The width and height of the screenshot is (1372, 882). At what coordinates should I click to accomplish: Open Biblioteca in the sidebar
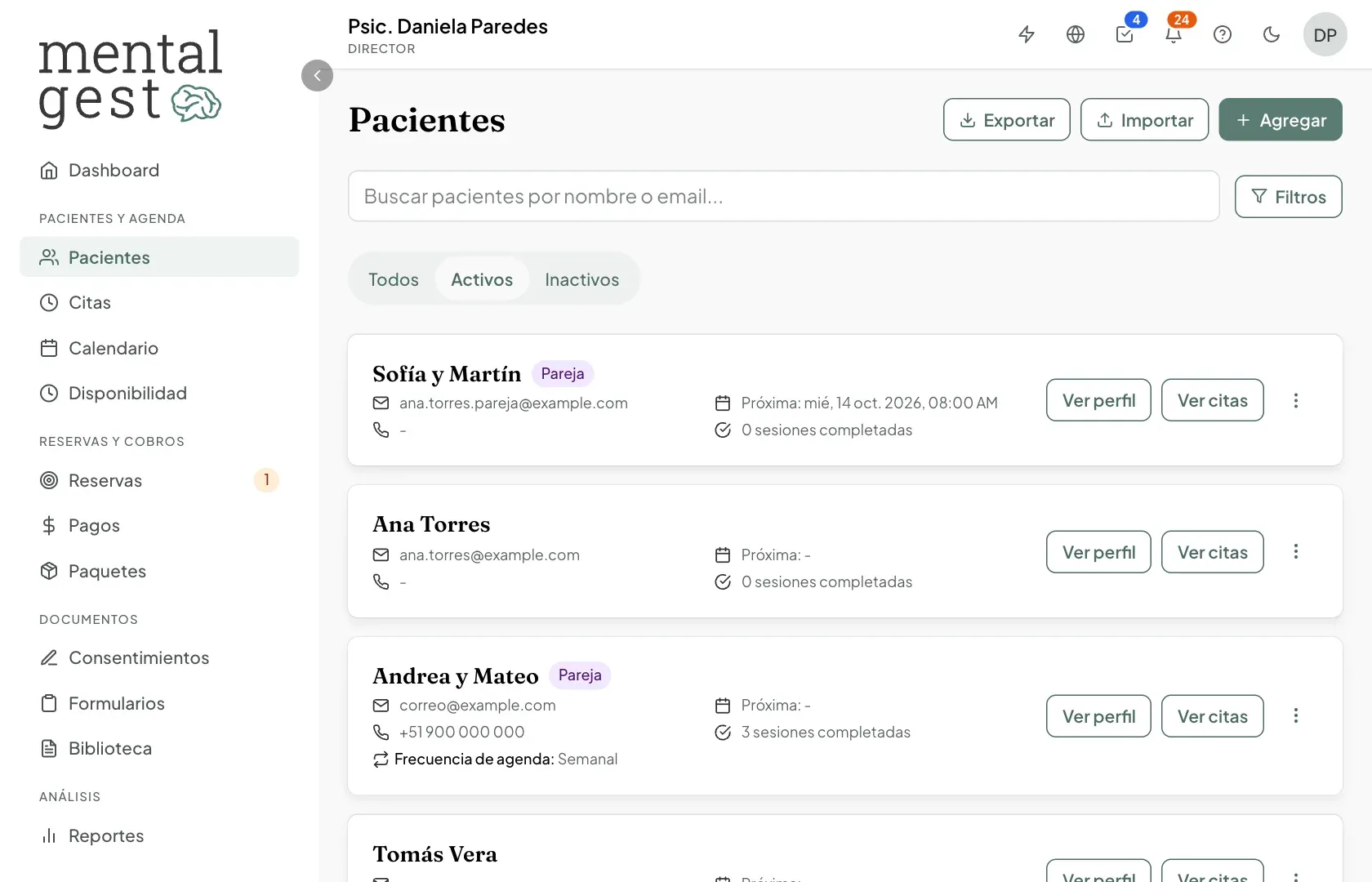159,748
